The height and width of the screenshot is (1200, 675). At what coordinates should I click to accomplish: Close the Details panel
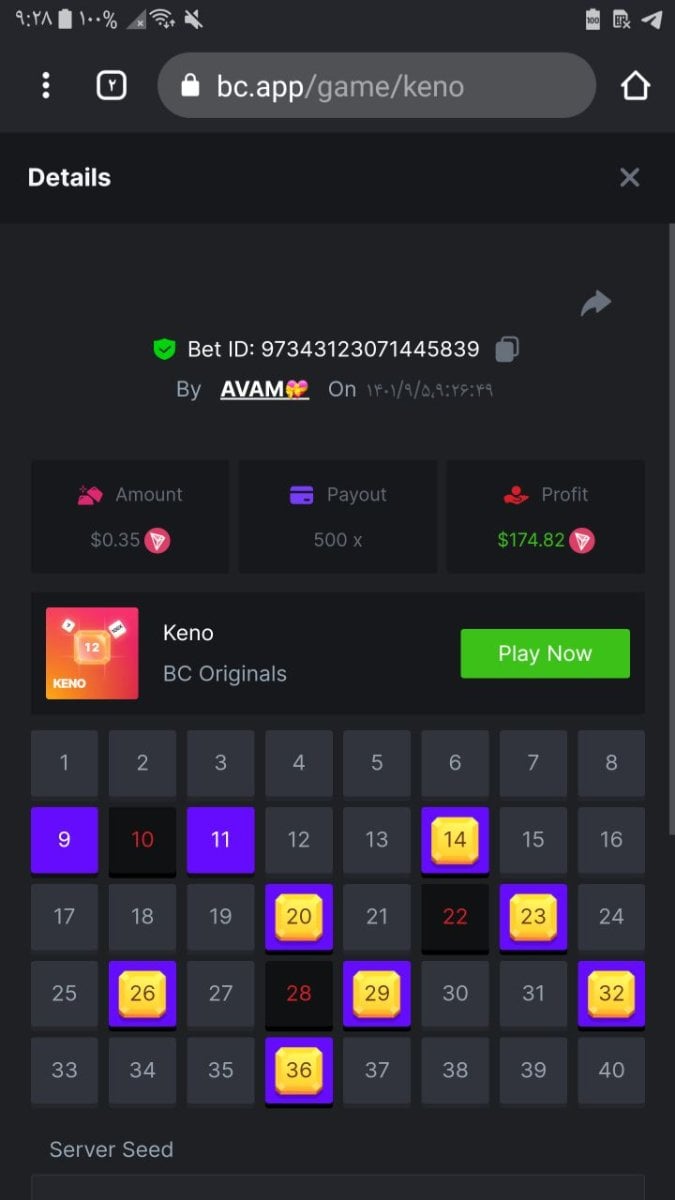tap(629, 178)
